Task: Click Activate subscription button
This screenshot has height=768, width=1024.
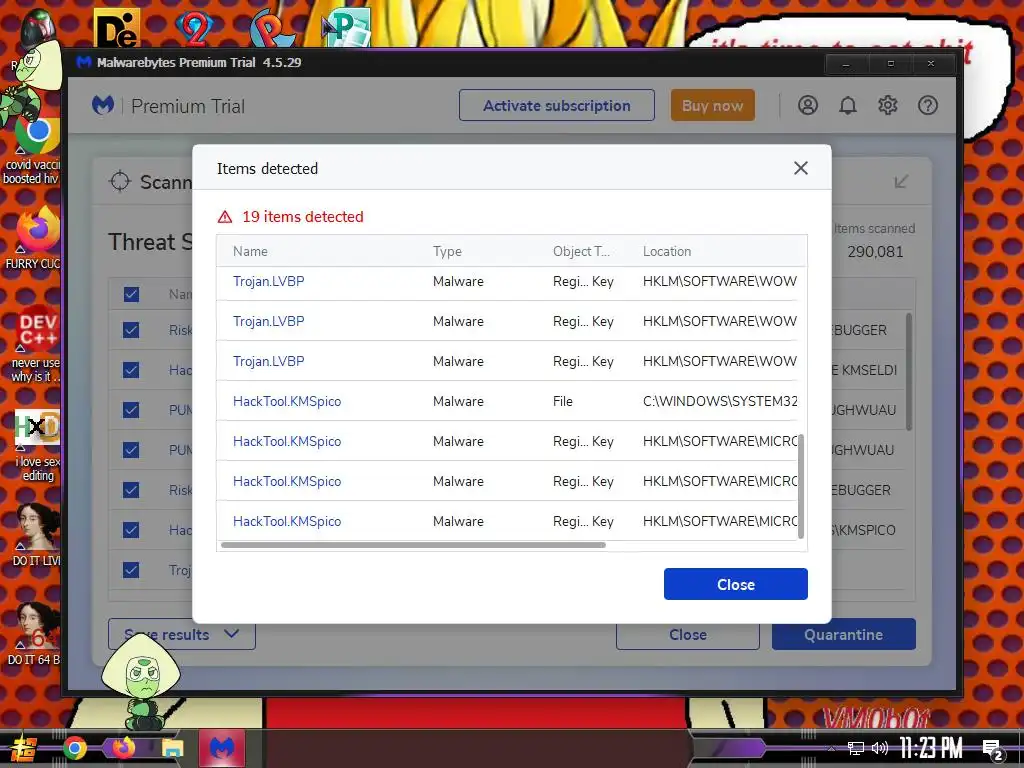Action: pos(556,106)
